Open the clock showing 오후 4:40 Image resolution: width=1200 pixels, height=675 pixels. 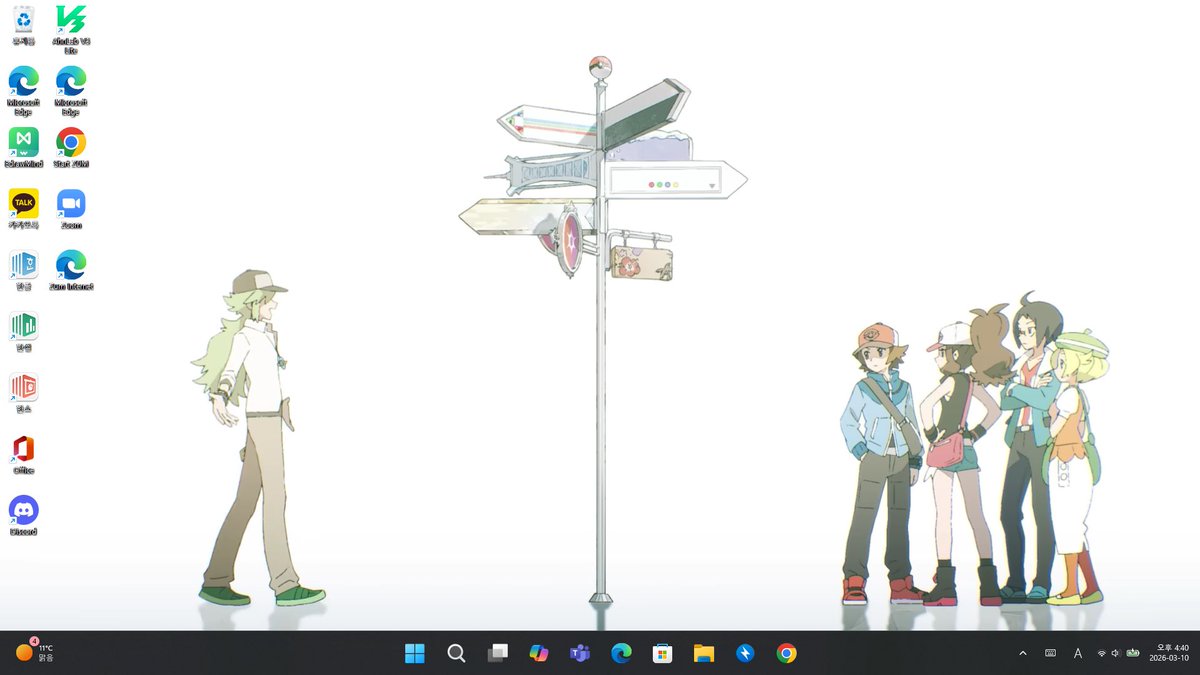pyautogui.click(x=1173, y=647)
